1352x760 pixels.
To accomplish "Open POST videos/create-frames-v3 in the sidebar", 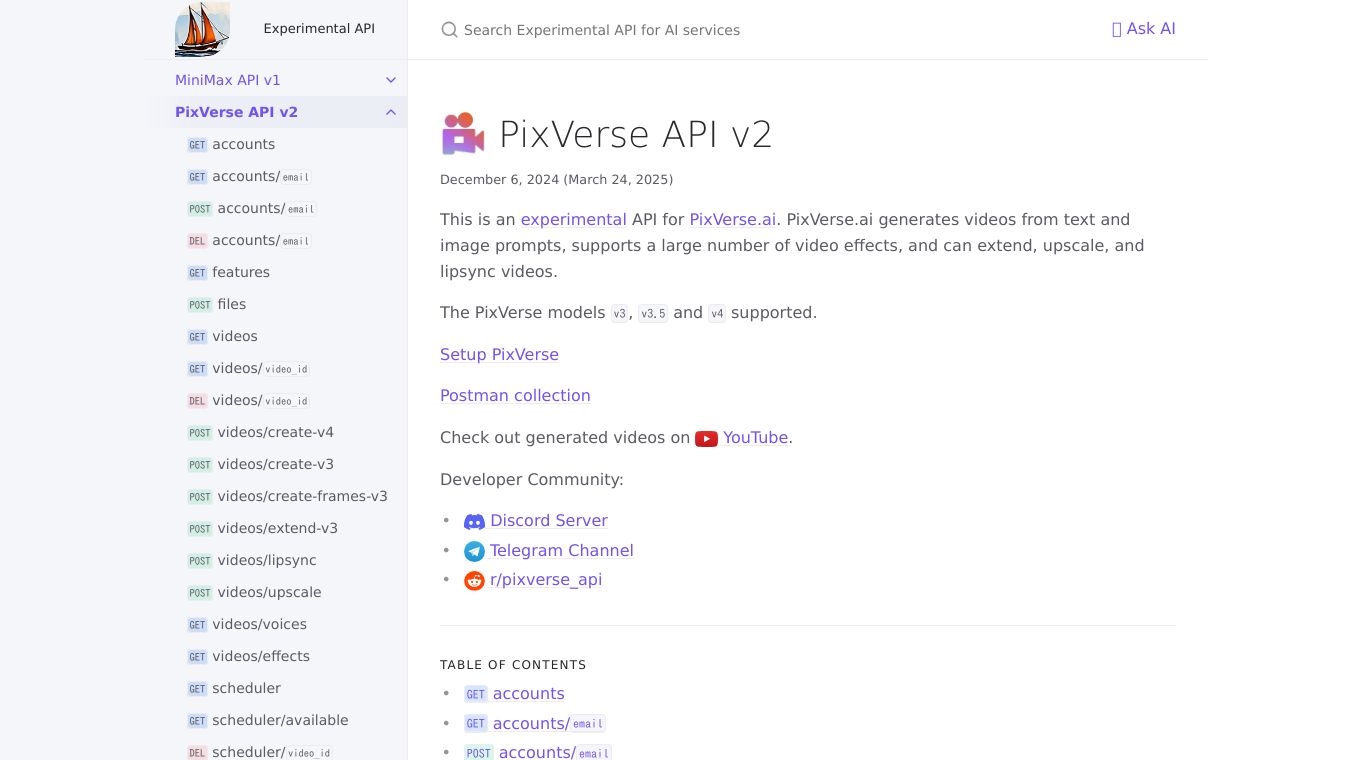I will tap(288, 496).
